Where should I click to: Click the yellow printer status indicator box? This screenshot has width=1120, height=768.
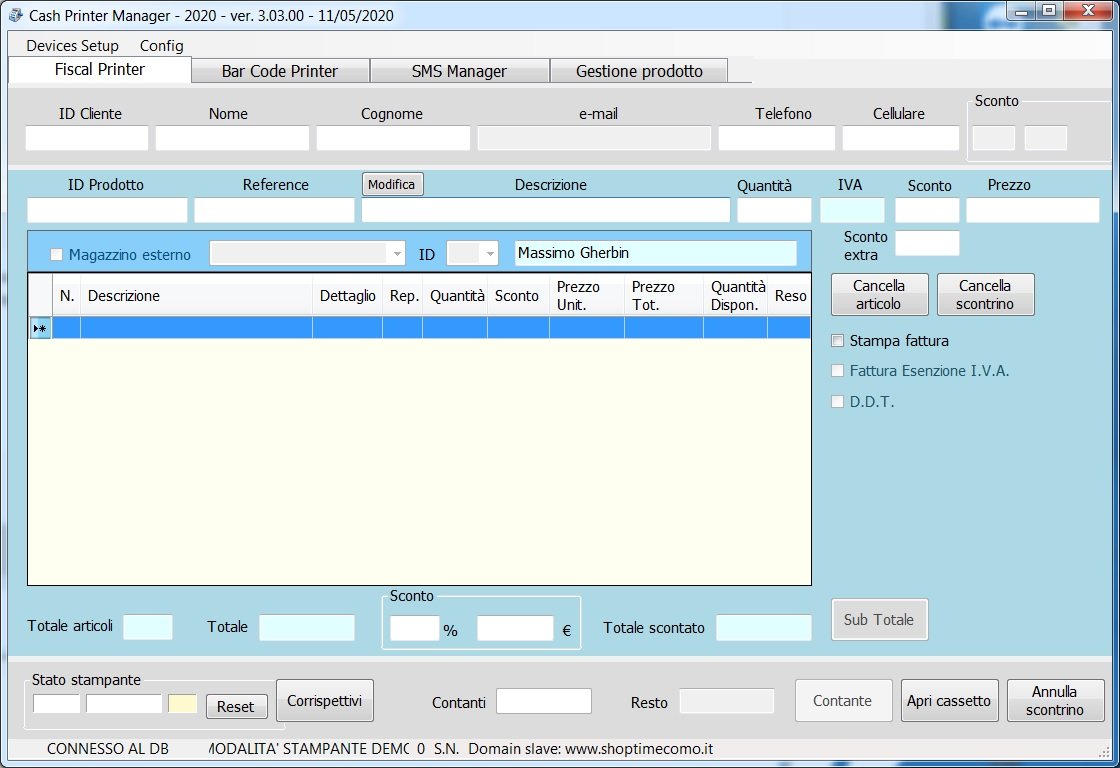[183, 704]
